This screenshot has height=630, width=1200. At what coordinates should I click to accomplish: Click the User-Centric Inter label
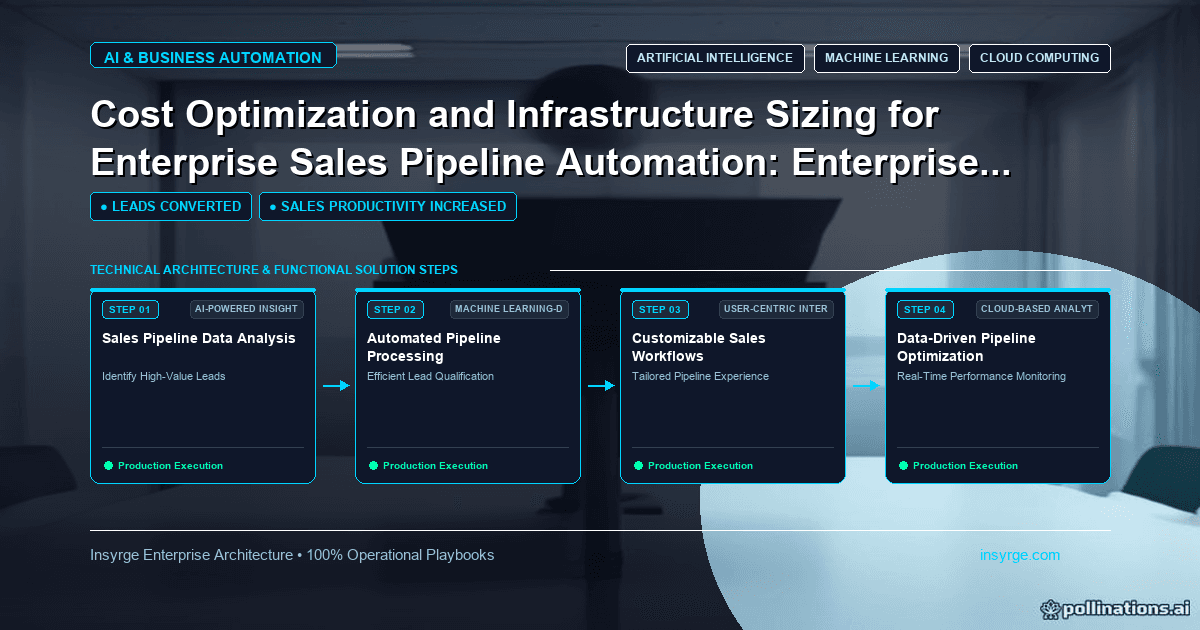click(776, 309)
